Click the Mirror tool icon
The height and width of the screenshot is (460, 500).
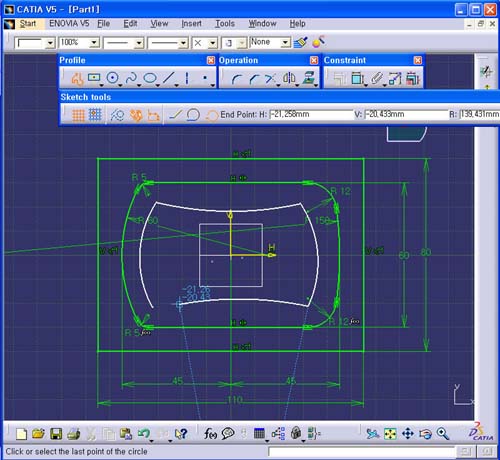(289, 78)
